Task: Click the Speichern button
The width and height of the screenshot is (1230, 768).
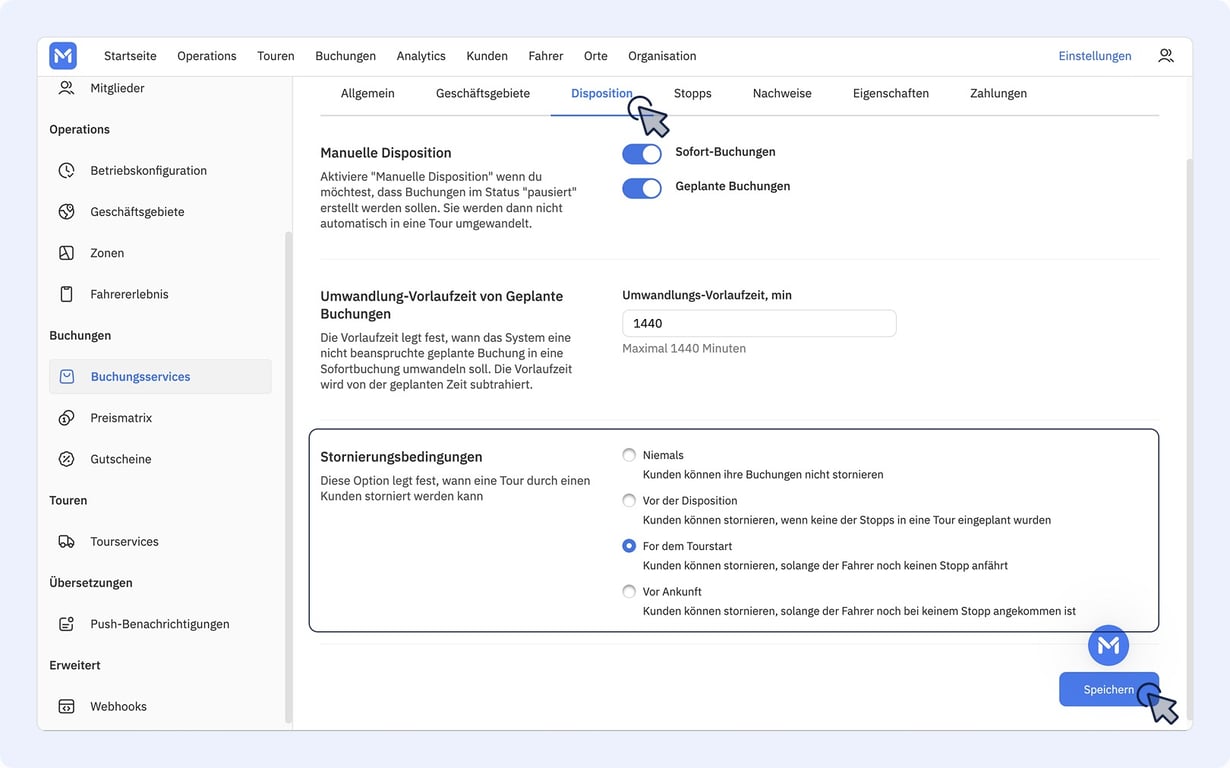Action: click(1109, 689)
